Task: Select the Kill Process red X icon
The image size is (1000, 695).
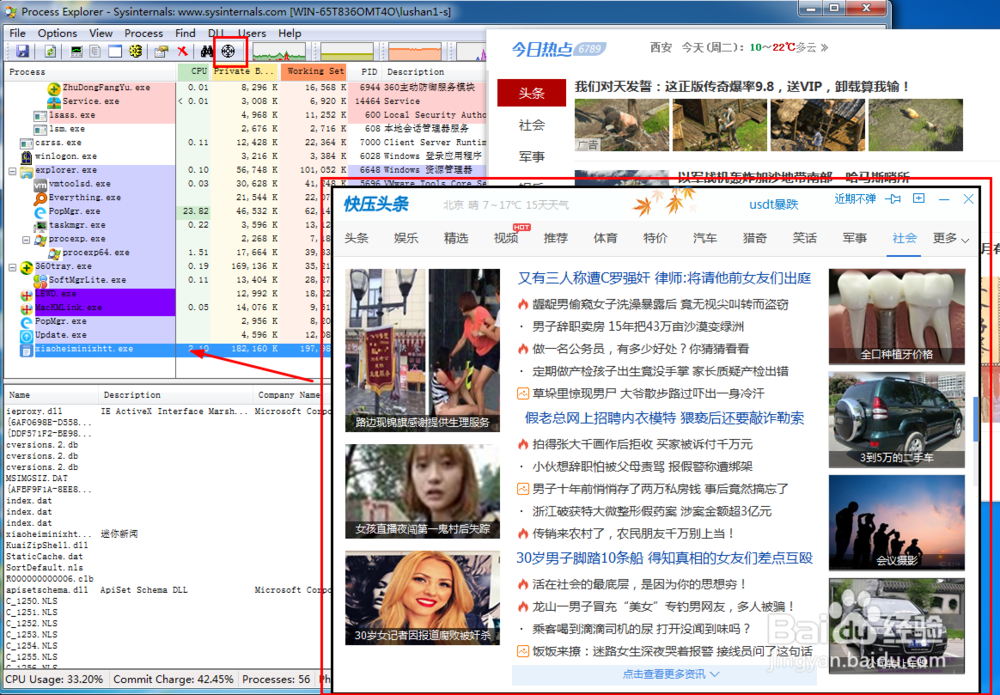Action: tap(181, 53)
